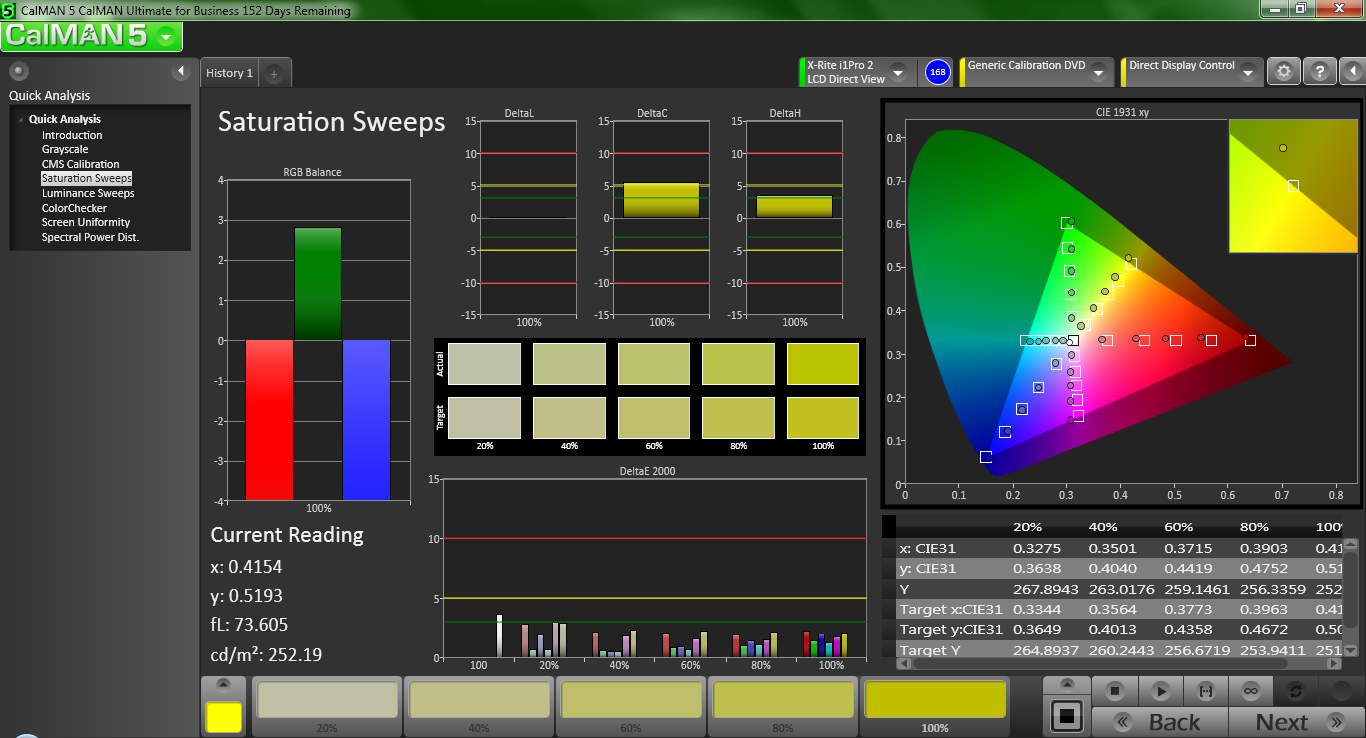
Task: Click the continuous read infinity icon
Action: [x=1250, y=691]
